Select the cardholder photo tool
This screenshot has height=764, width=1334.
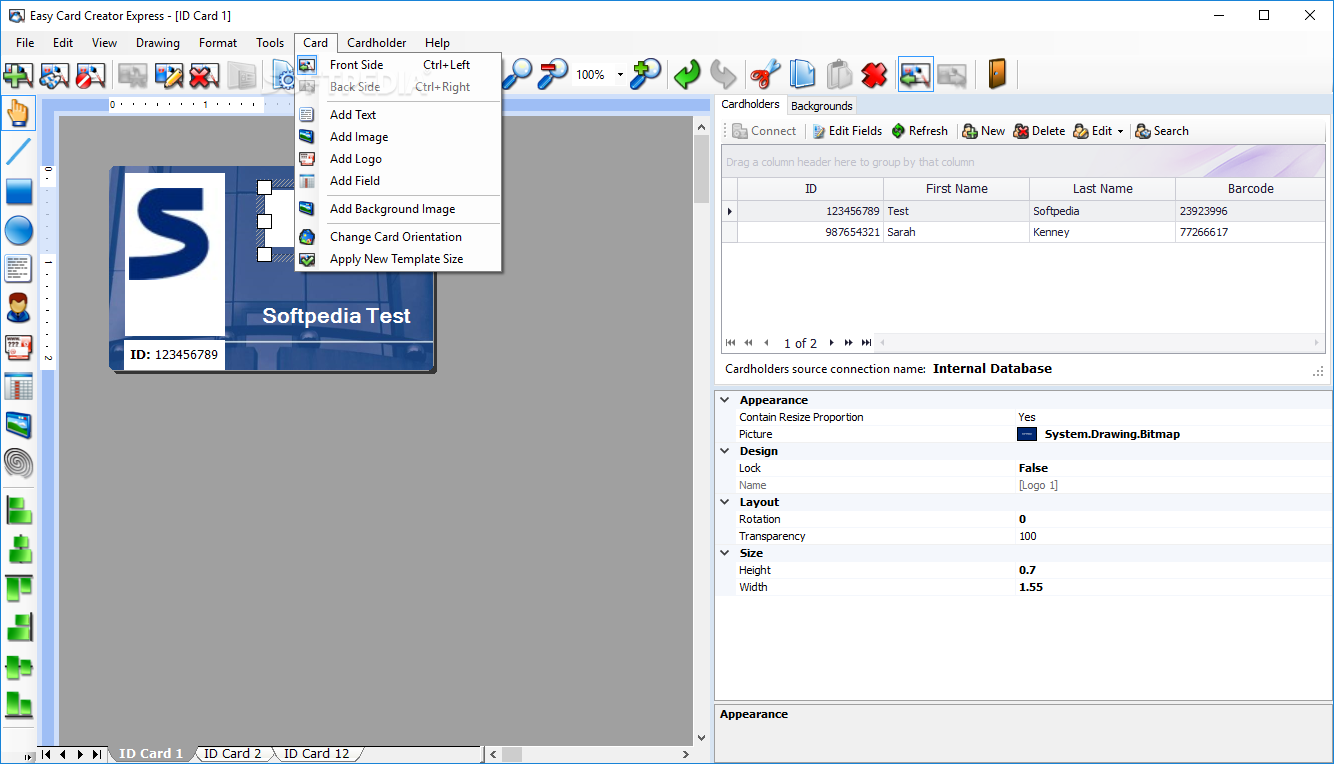pos(18,308)
